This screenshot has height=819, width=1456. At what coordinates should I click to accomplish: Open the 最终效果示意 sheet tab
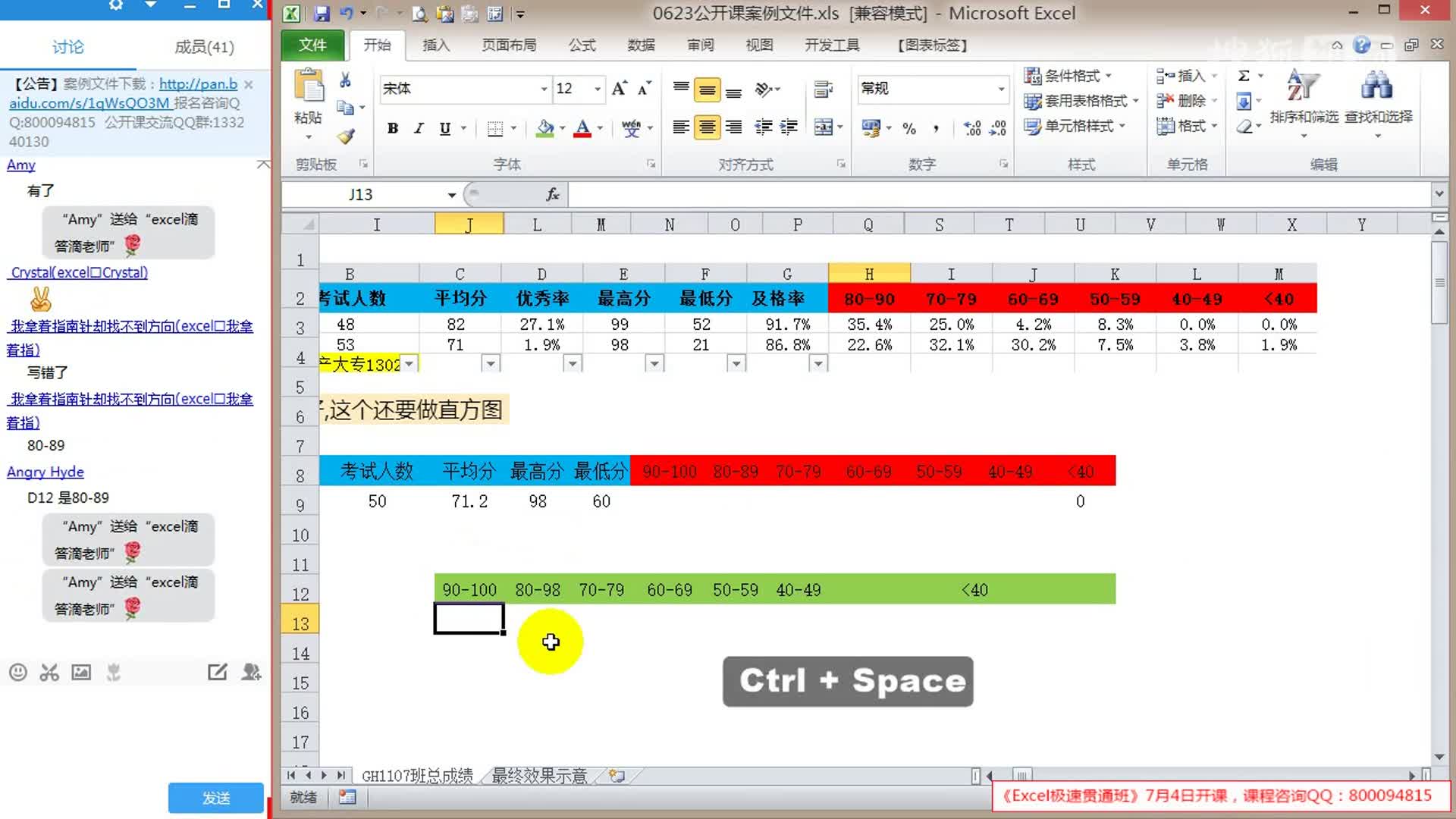tap(539, 776)
